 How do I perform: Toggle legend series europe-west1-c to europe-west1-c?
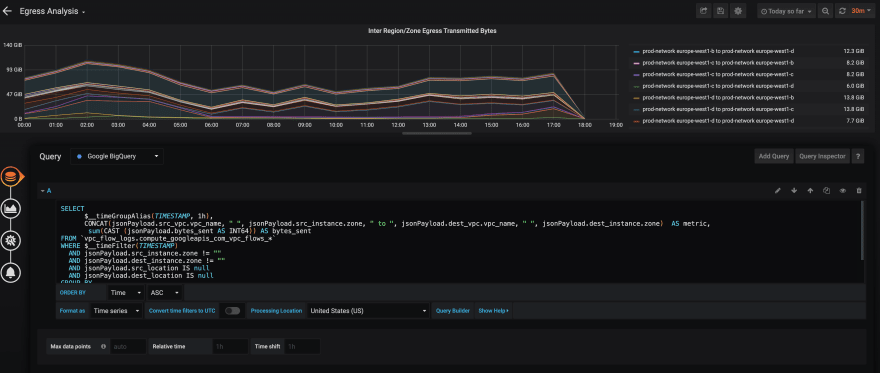(x=718, y=75)
